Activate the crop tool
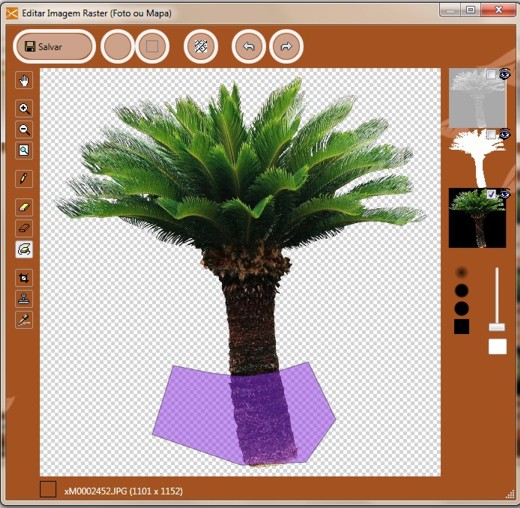520x508 pixels. 24,278
